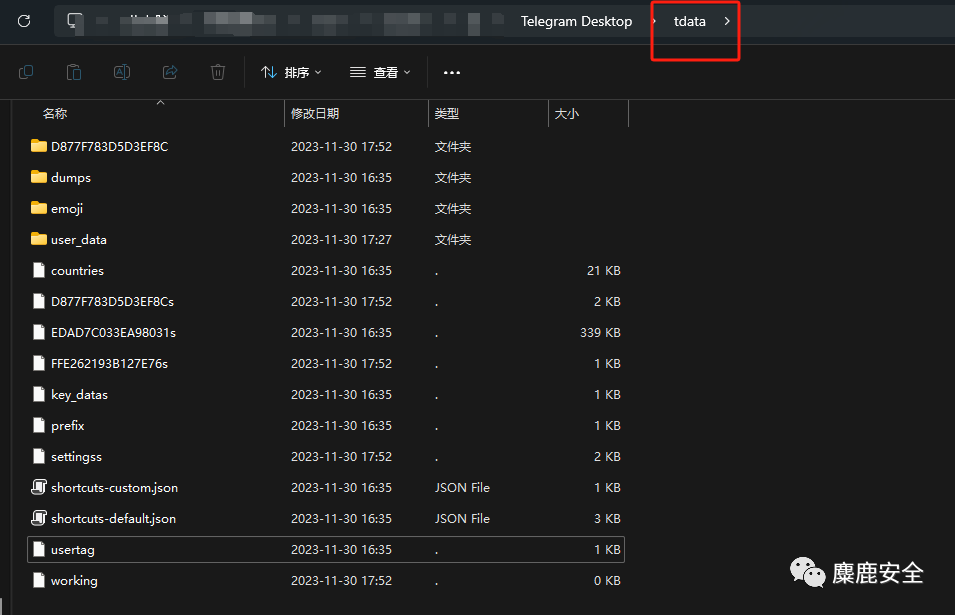Click the 3 KB size of shortcuts-default.json
Viewport: 955px width, 615px height.
pyautogui.click(x=607, y=519)
